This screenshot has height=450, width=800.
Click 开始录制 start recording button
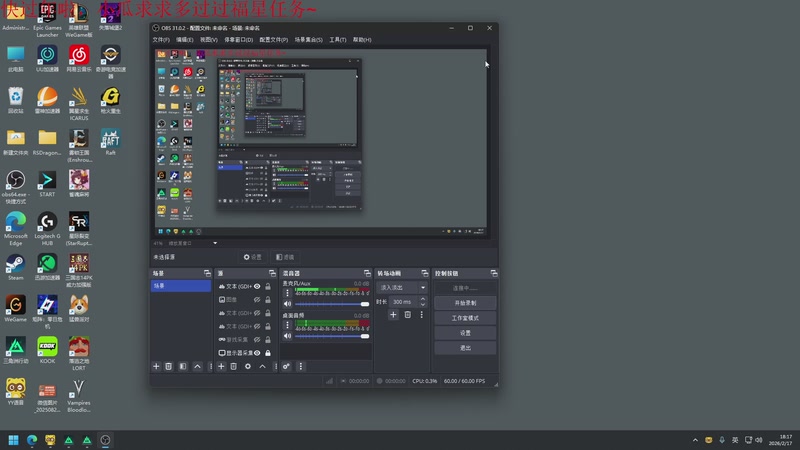tap(465, 303)
